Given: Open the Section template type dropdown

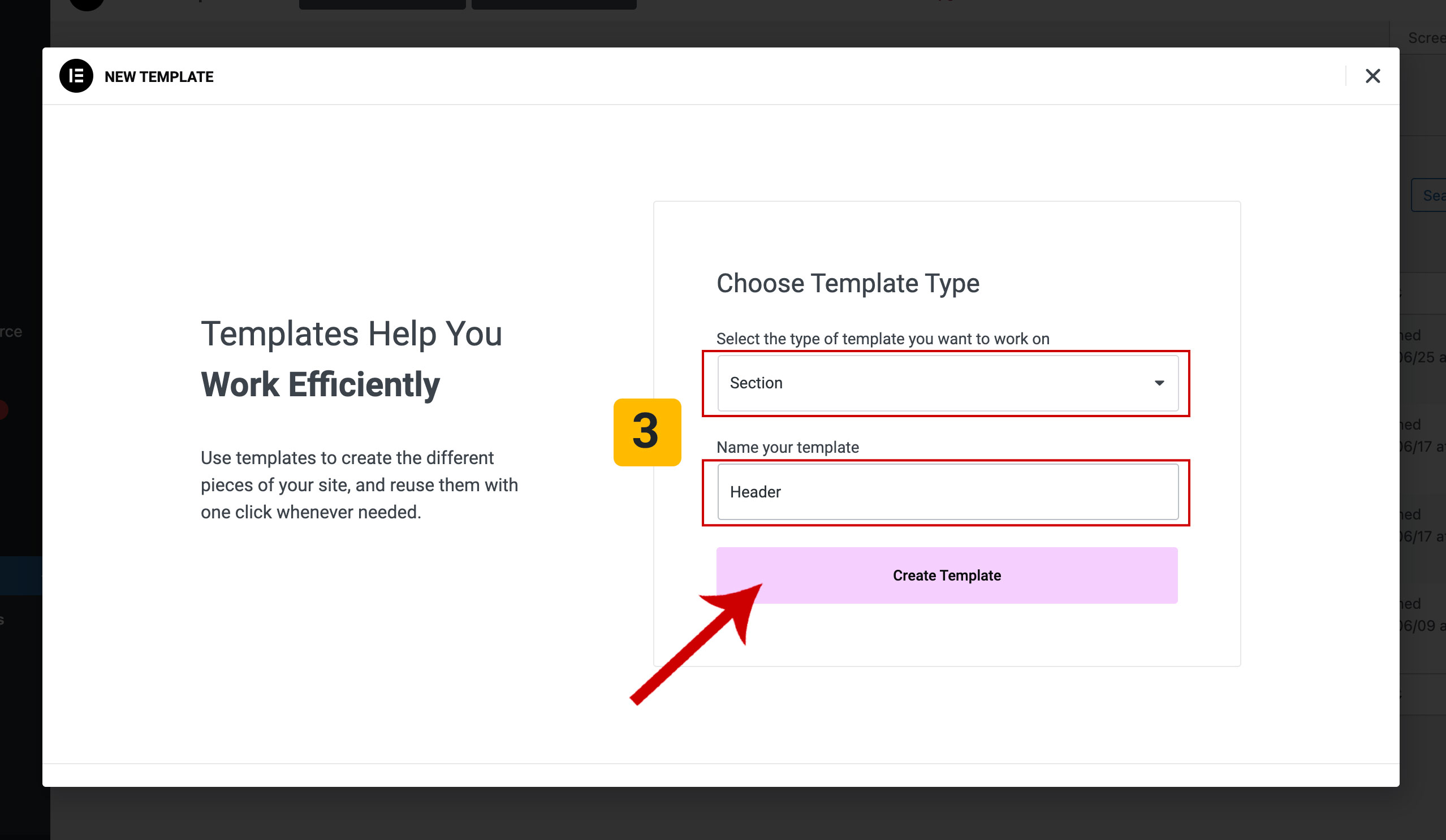Looking at the screenshot, I should (947, 383).
